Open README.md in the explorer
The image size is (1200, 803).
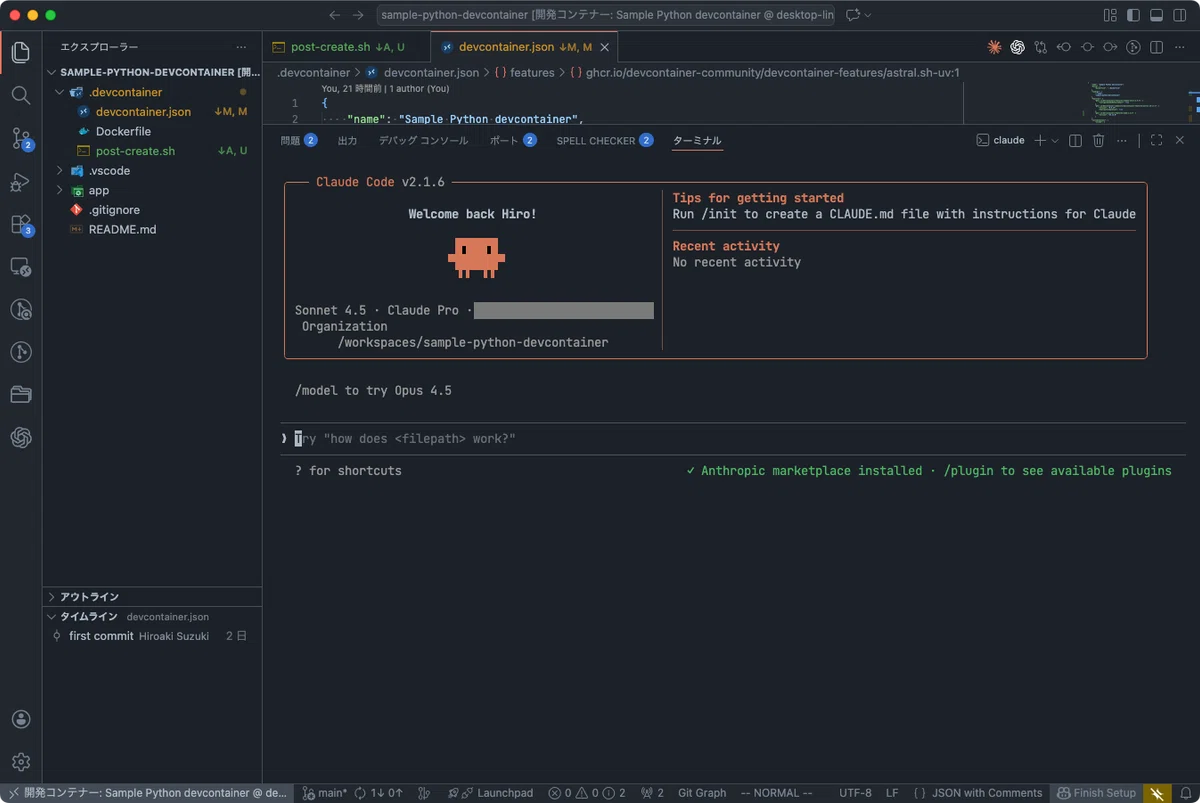click(x=122, y=230)
